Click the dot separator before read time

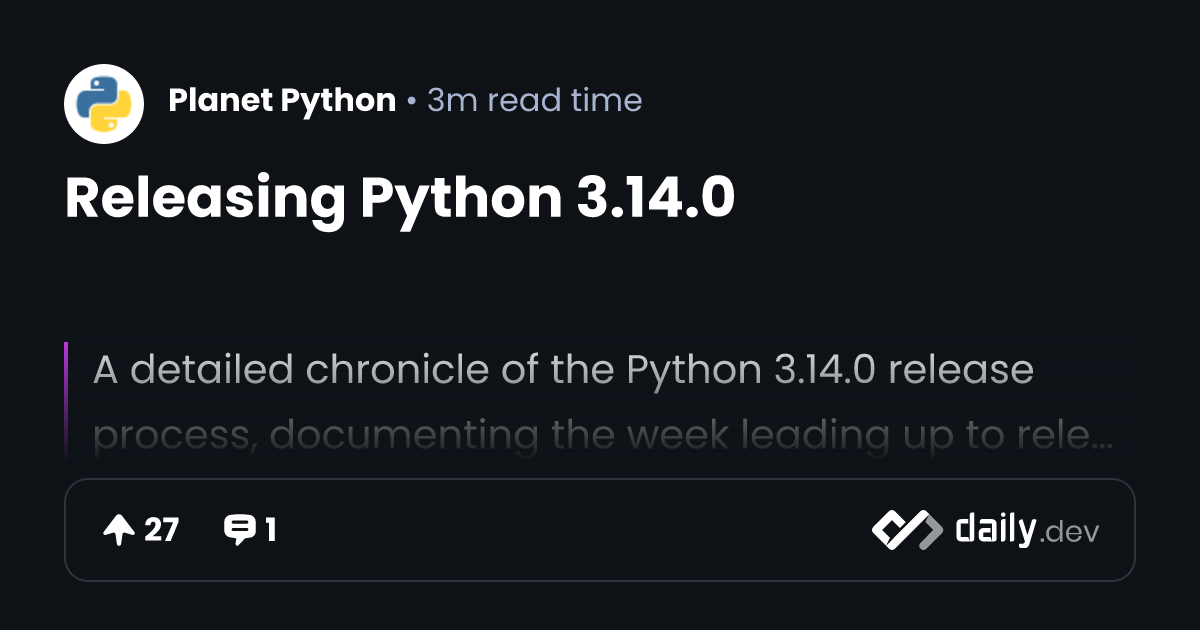411,102
